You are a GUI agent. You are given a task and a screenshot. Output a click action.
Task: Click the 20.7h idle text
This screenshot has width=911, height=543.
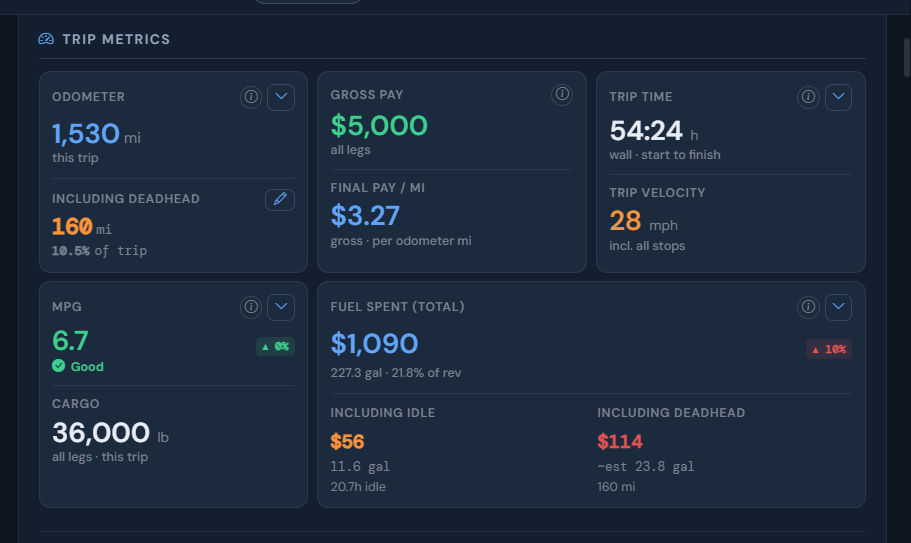(x=358, y=487)
